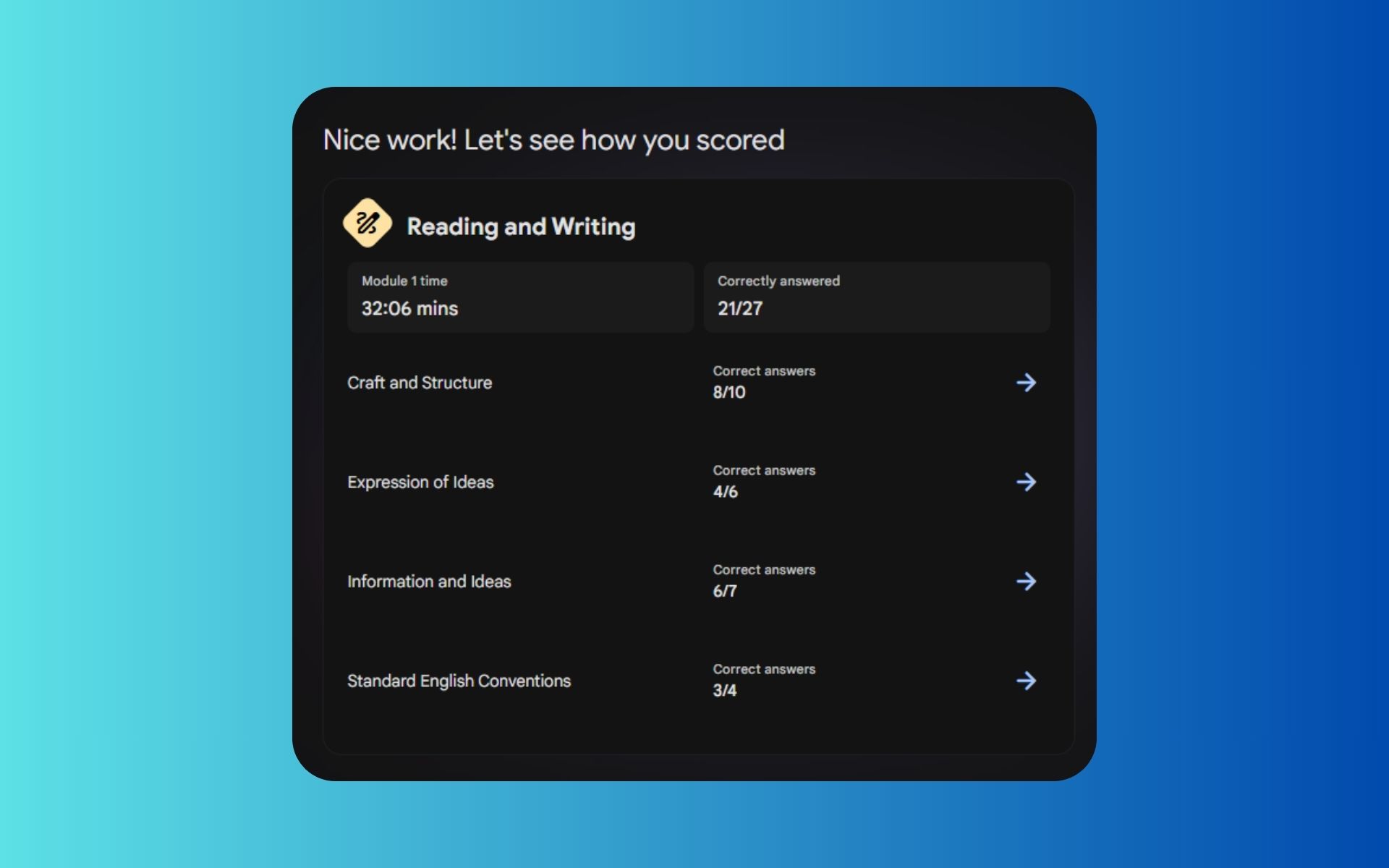Click the Correctly answered card
This screenshot has width=1389, height=868.
point(876,297)
